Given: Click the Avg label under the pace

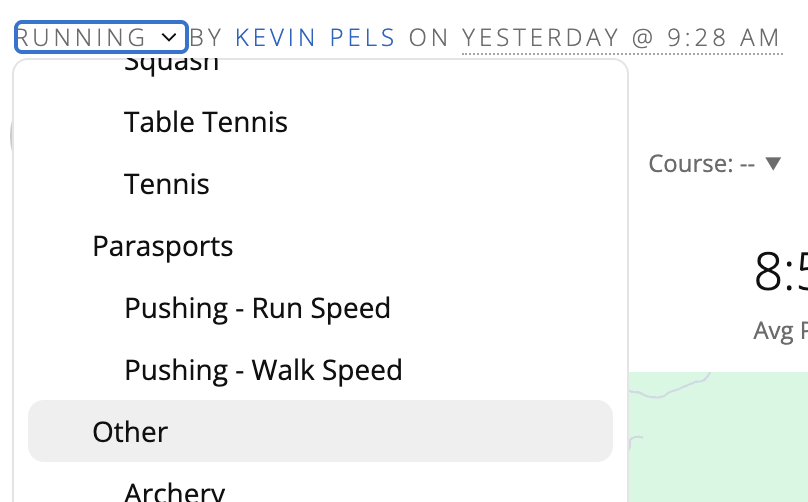Looking at the screenshot, I should pyautogui.click(x=780, y=331).
